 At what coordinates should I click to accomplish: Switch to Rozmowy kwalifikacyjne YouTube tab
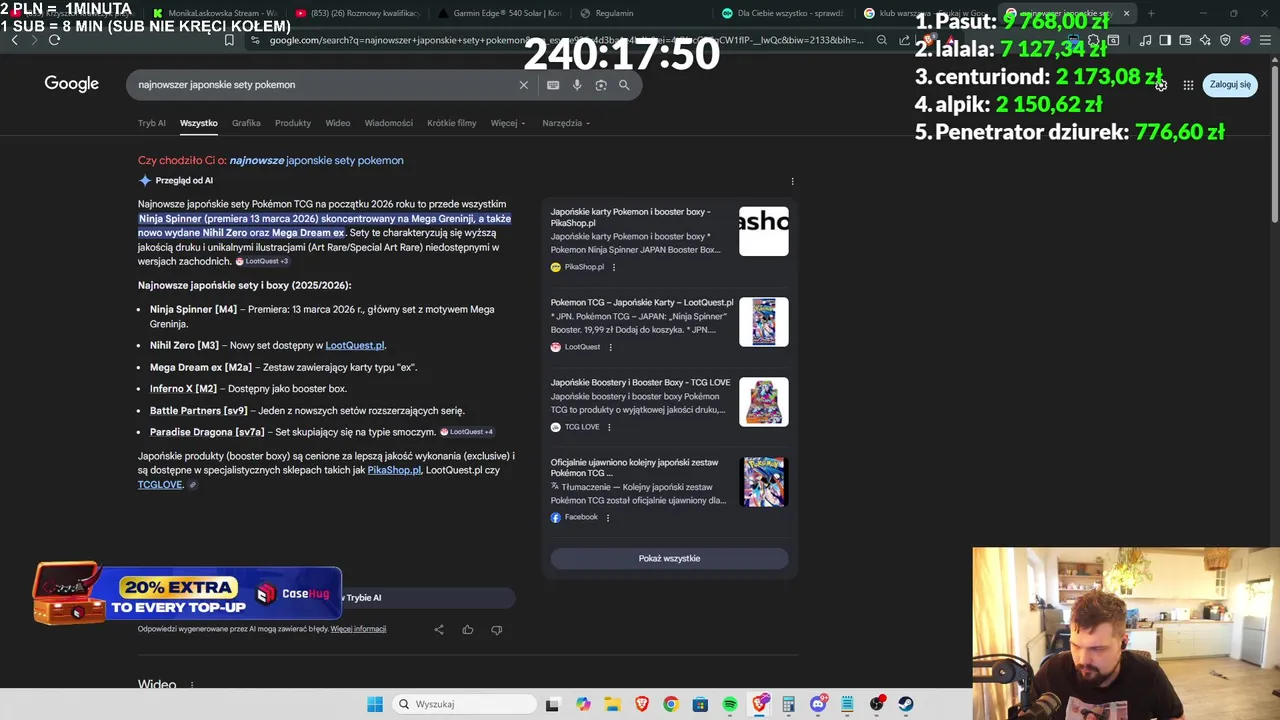(x=358, y=13)
